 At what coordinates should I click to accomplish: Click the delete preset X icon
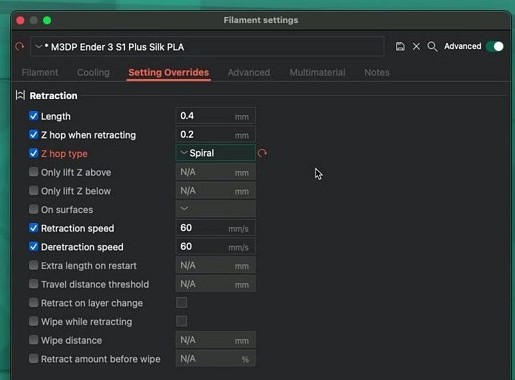click(x=416, y=46)
